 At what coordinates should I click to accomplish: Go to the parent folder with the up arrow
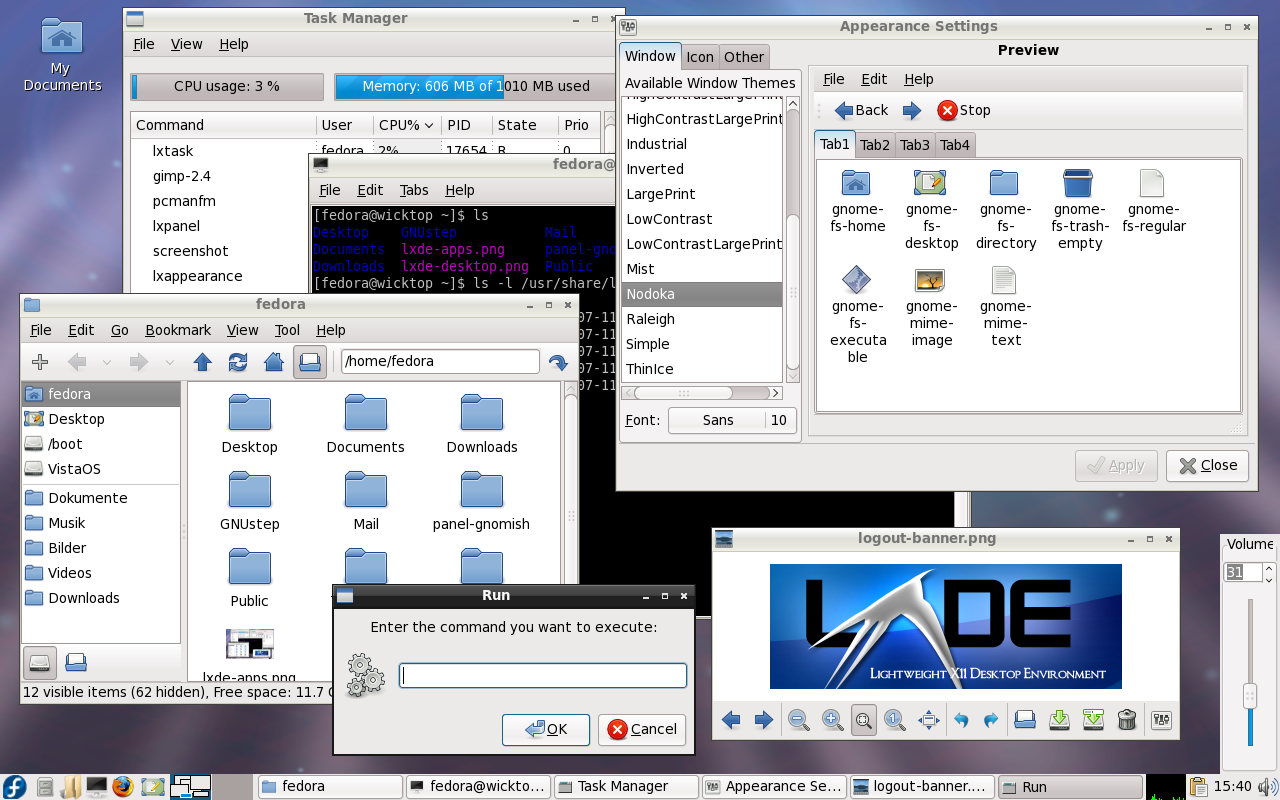point(203,362)
